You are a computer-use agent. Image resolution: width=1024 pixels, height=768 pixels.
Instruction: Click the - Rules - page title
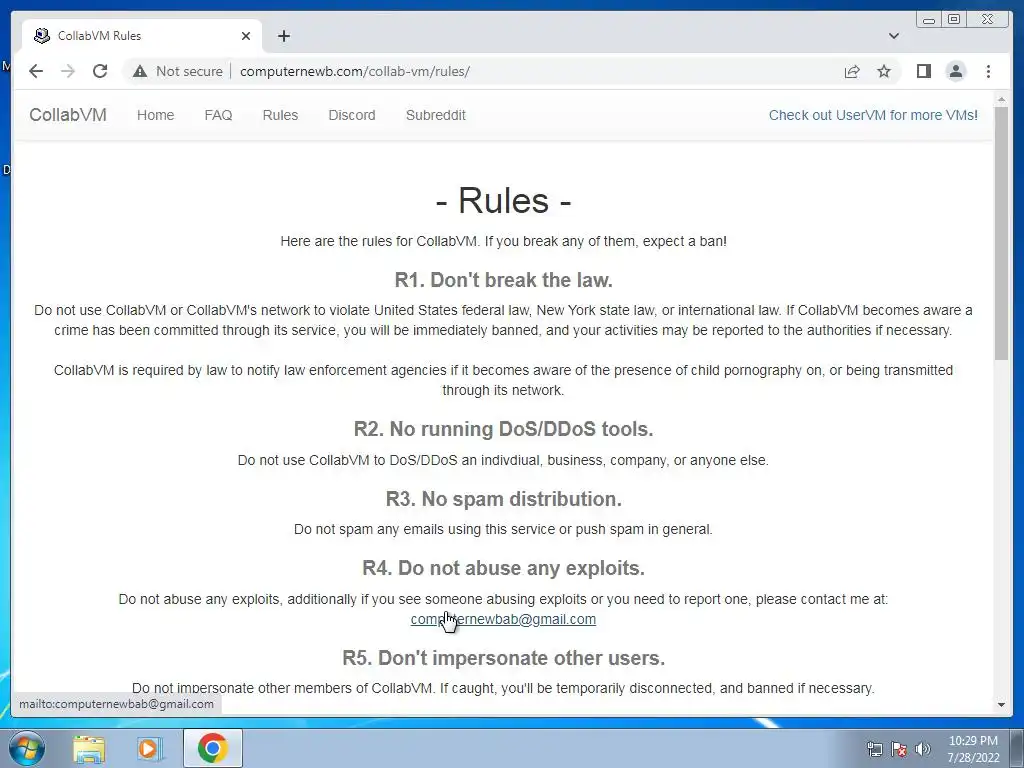pos(504,200)
